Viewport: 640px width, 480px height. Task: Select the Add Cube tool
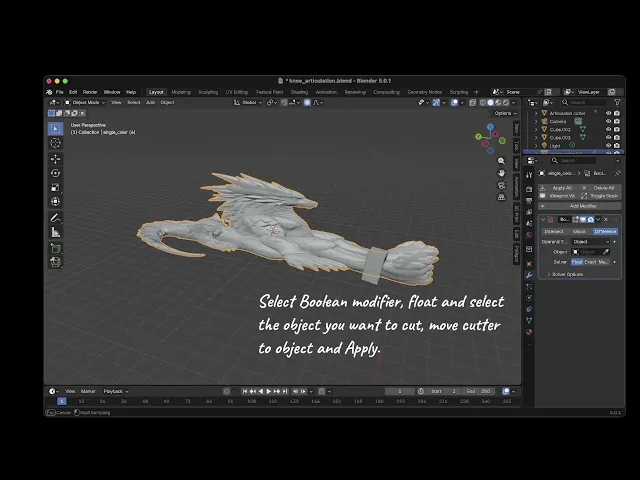56,248
